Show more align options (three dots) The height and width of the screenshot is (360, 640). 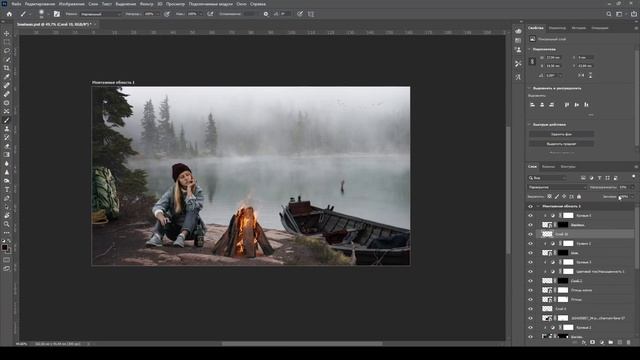591,115
